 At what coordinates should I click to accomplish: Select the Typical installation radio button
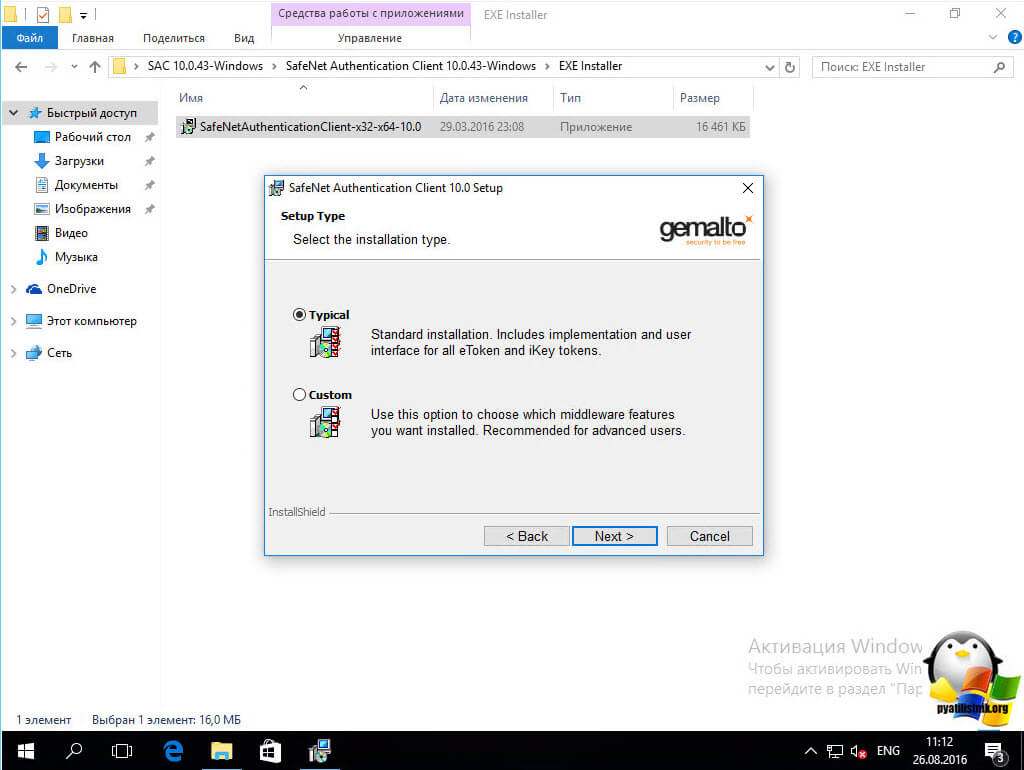(x=299, y=315)
